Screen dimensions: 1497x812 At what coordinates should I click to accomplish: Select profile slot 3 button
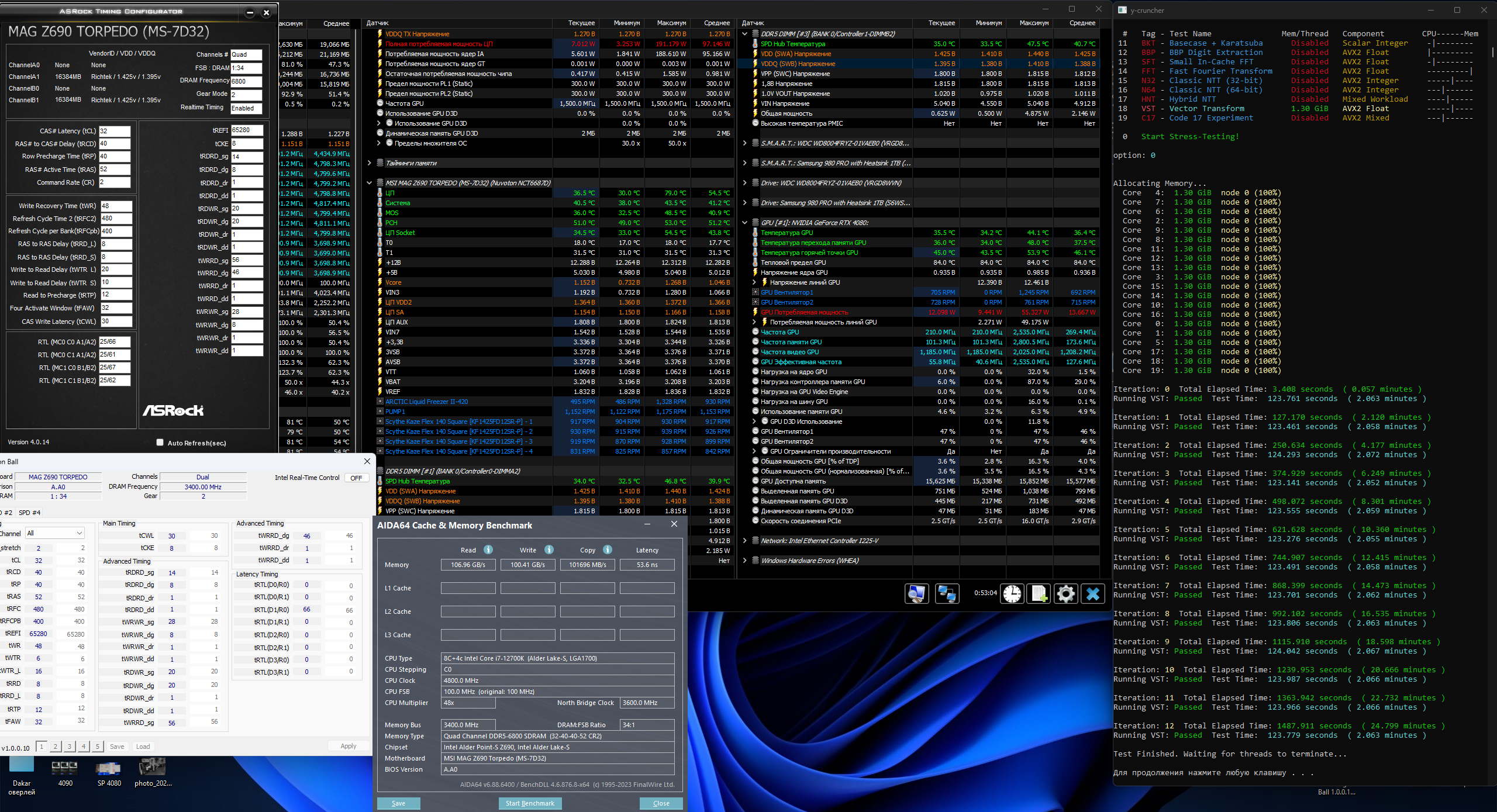70,747
